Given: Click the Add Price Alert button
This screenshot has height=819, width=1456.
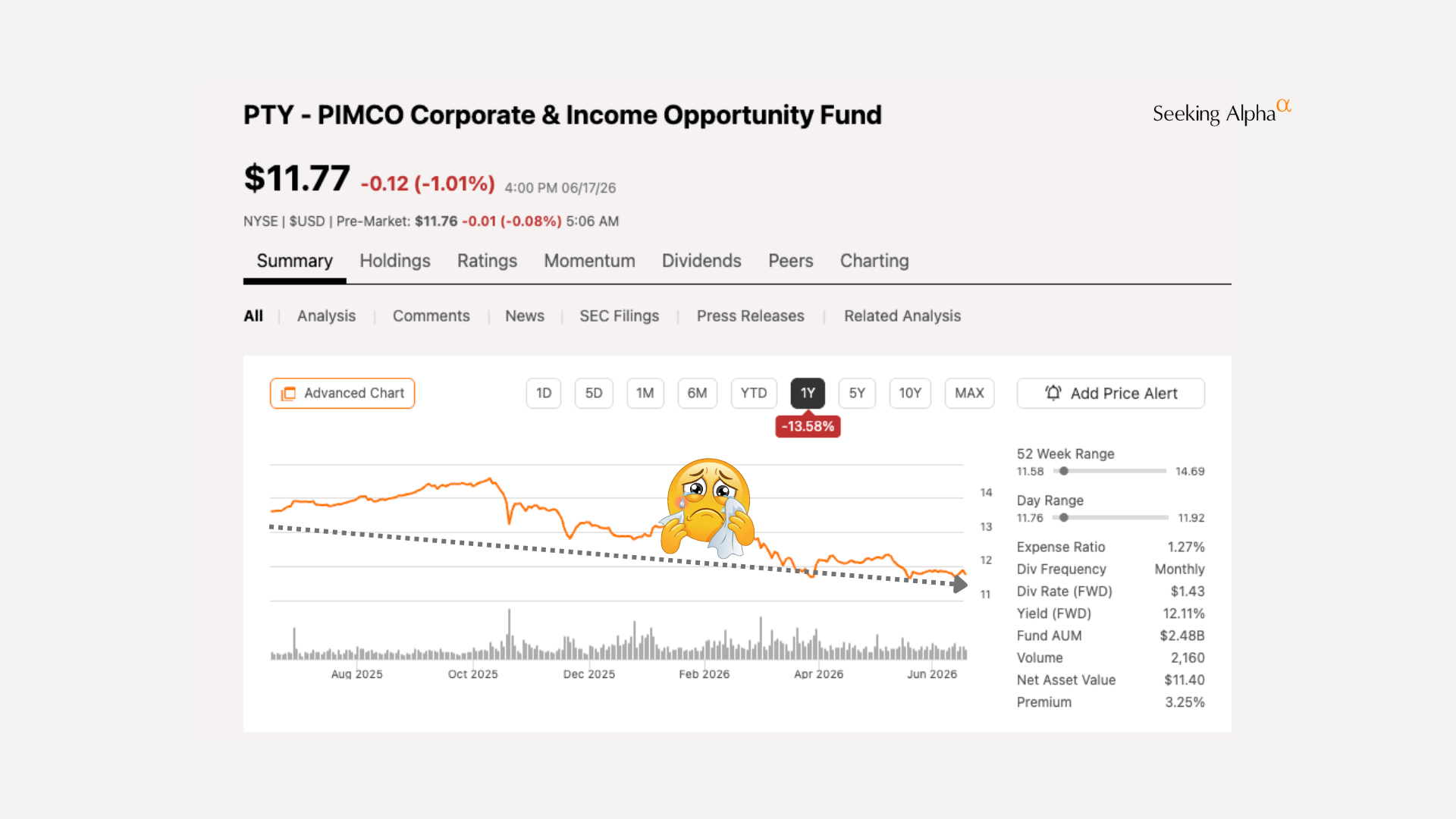Looking at the screenshot, I should [x=1110, y=393].
